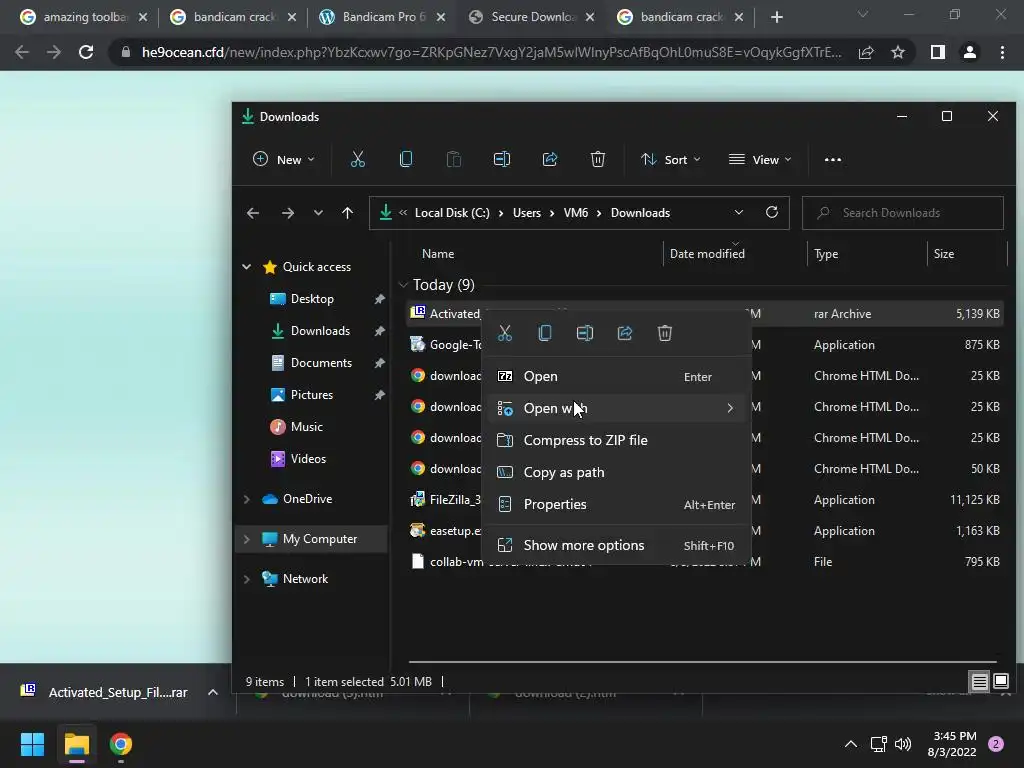
Task: Click Chrome taskbar icon
Action: (x=121, y=744)
